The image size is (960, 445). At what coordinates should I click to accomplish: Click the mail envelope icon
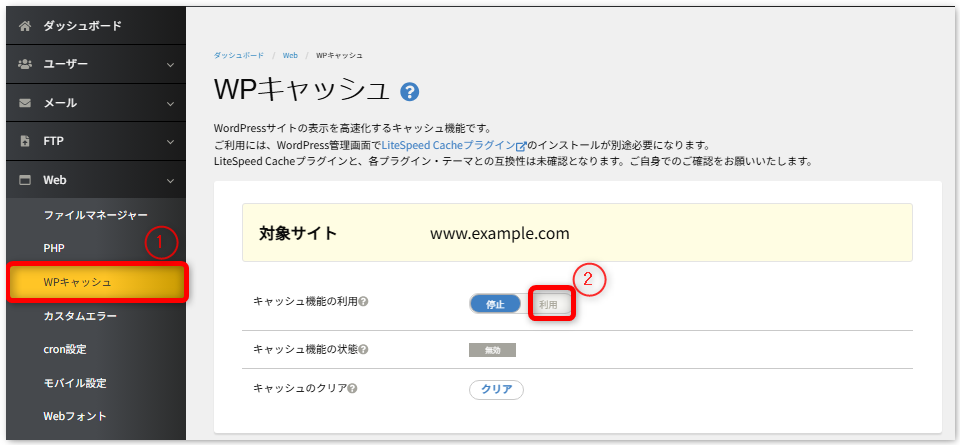25,103
